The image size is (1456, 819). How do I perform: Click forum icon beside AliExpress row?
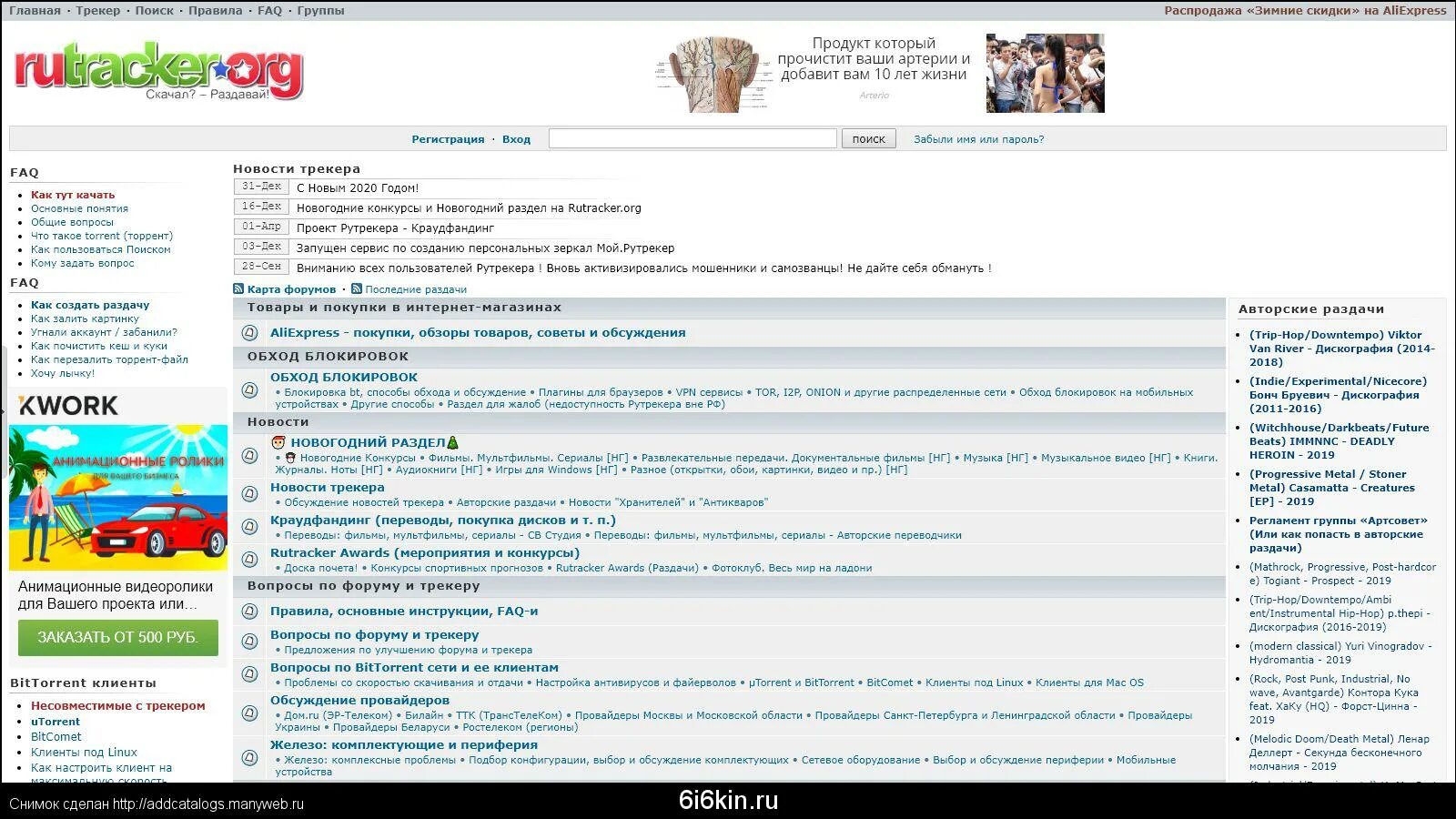pos(249,333)
